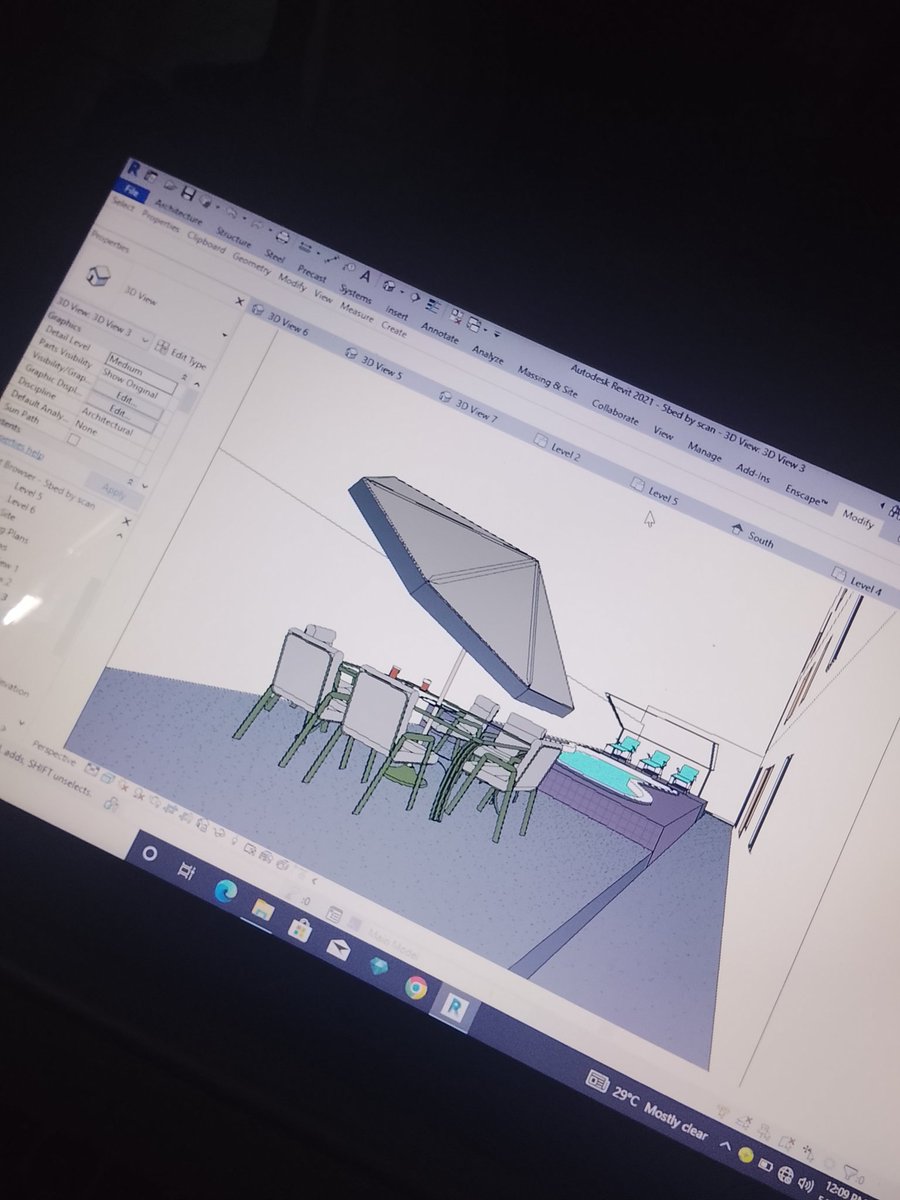Open the Massing & Site tab
The height and width of the screenshot is (1200, 900).
547,383
